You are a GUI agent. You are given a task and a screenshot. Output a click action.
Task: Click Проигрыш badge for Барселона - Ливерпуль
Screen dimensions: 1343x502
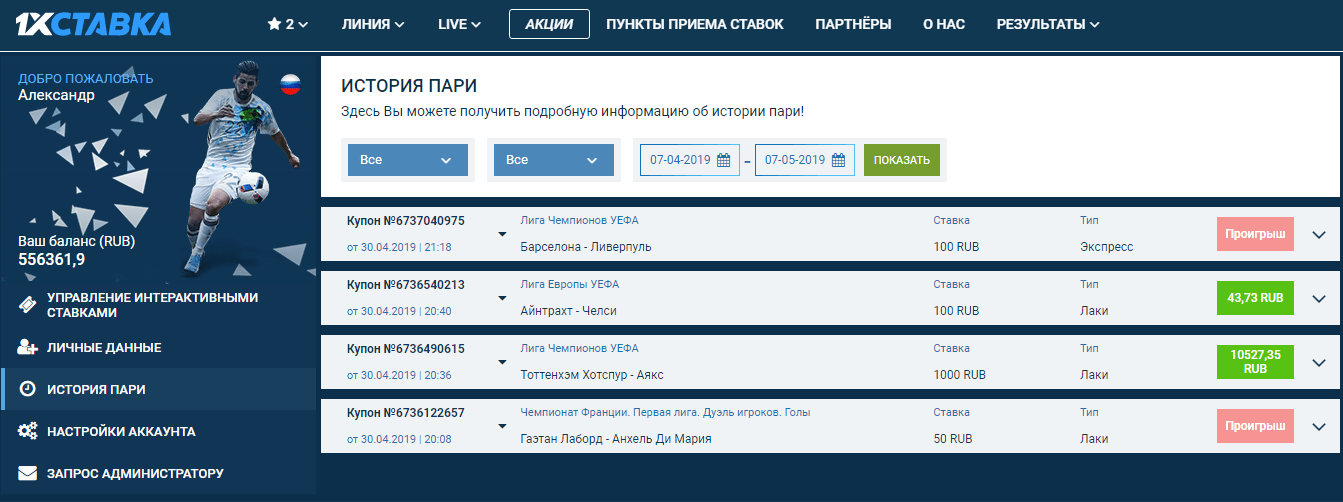tap(1256, 234)
